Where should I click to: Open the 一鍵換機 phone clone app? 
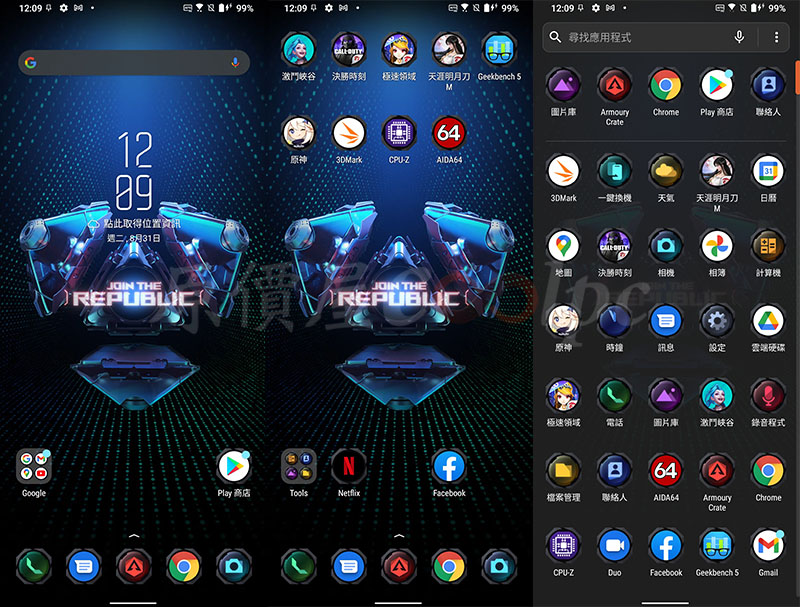click(614, 171)
